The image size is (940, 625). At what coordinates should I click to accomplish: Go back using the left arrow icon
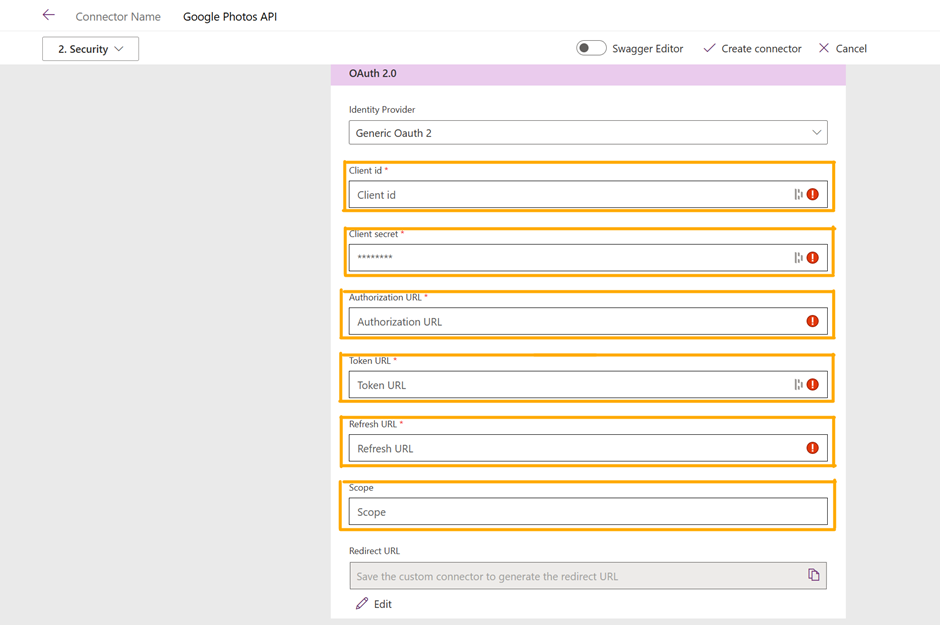click(x=49, y=16)
